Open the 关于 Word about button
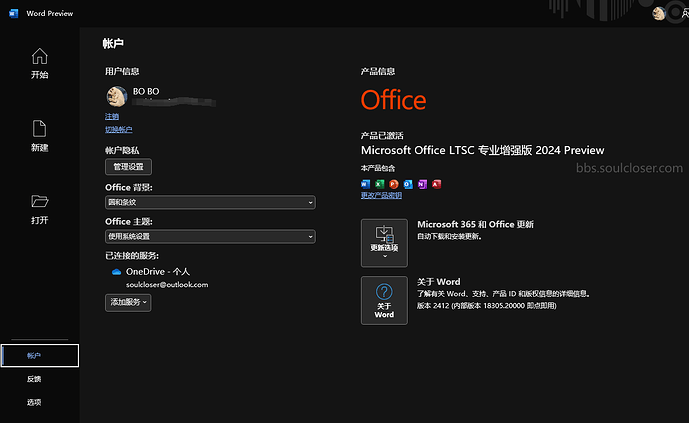This screenshot has width=689, height=423. click(384, 300)
